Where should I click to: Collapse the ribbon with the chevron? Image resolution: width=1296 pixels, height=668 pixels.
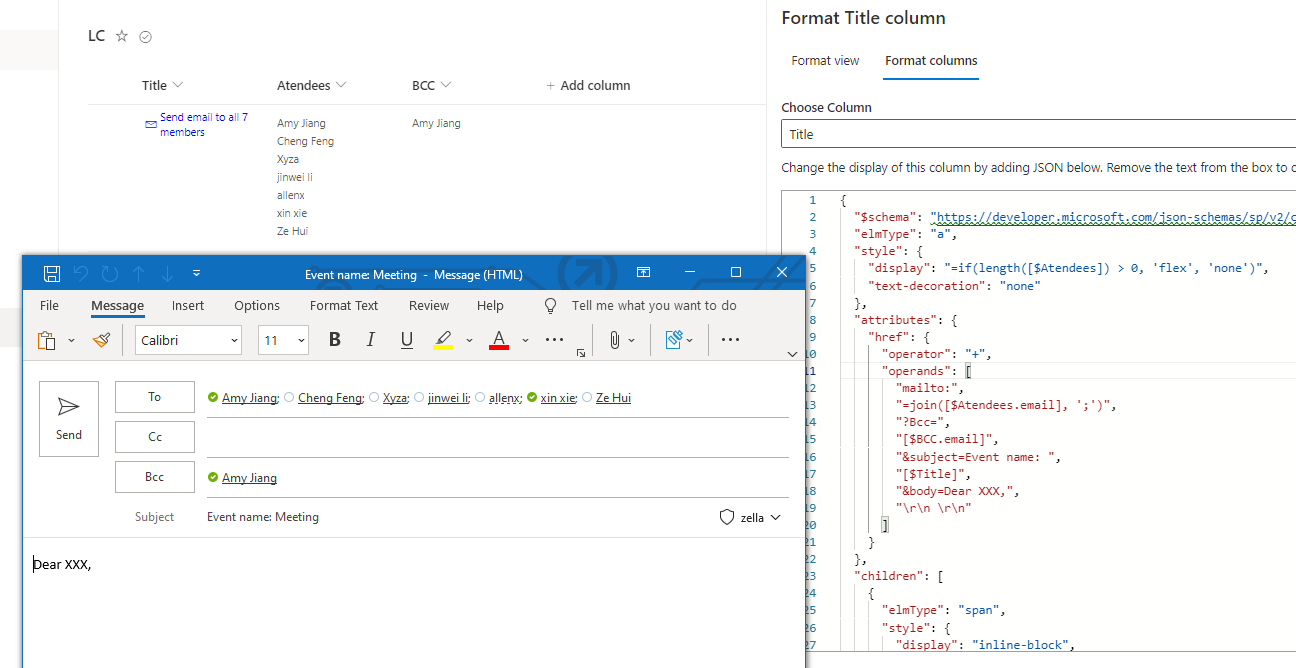pos(793,354)
